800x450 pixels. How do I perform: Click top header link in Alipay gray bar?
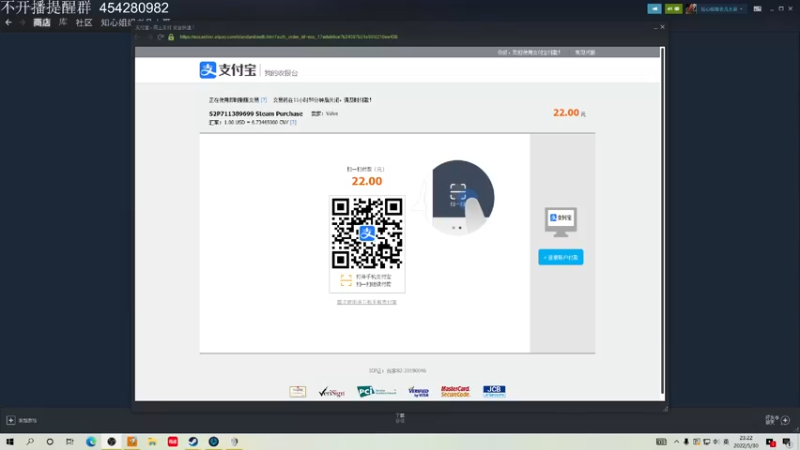tap(529, 52)
